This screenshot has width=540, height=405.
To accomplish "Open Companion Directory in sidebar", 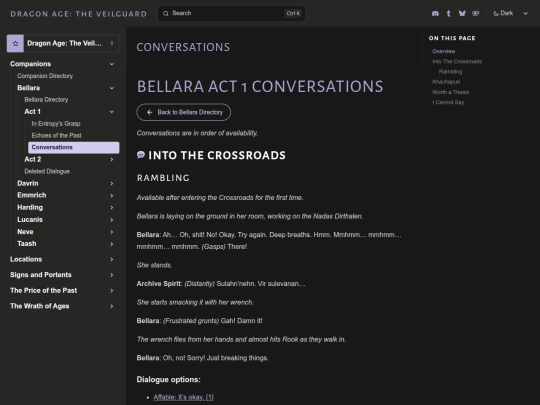I will tap(45, 76).
